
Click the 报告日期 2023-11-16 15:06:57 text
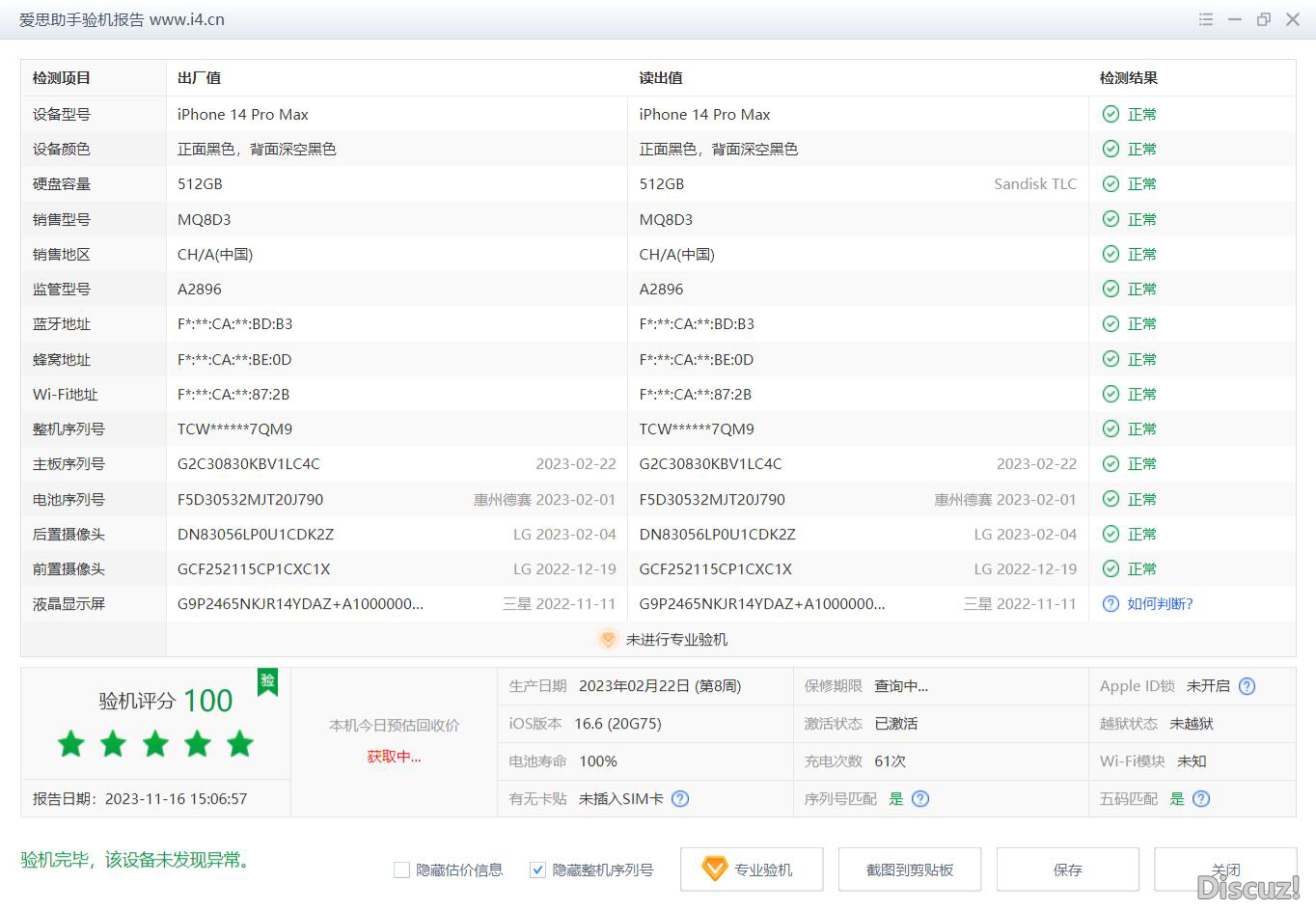tap(140, 798)
